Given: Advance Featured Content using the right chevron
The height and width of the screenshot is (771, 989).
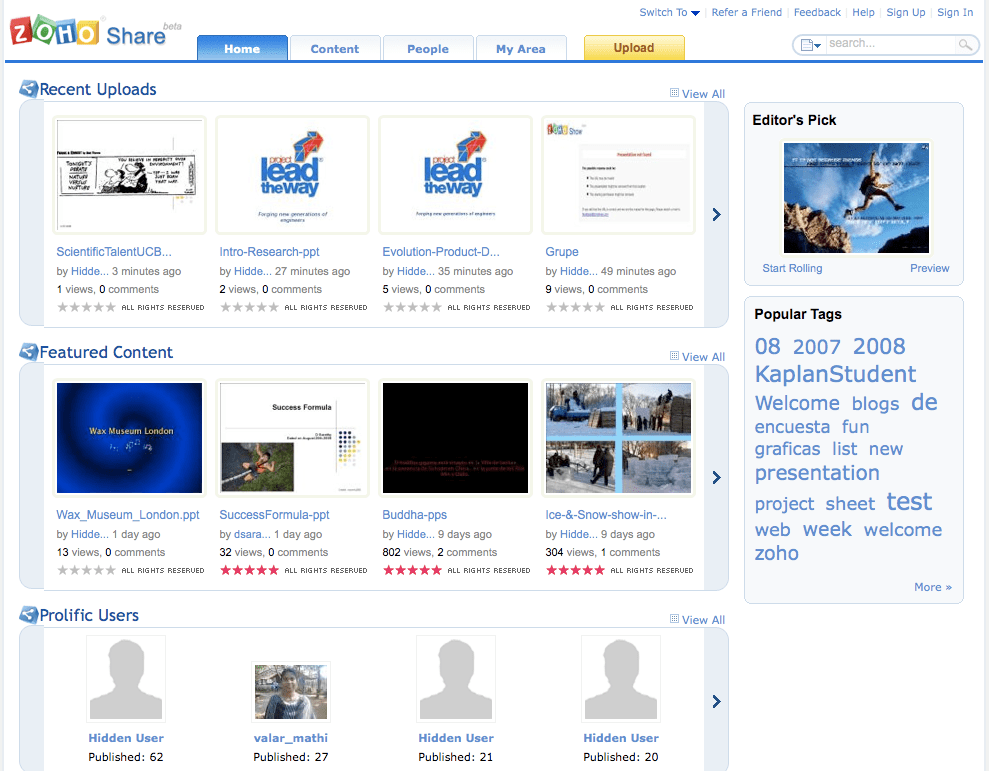Looking at the screenshot, I should click(x=716, y=478).
